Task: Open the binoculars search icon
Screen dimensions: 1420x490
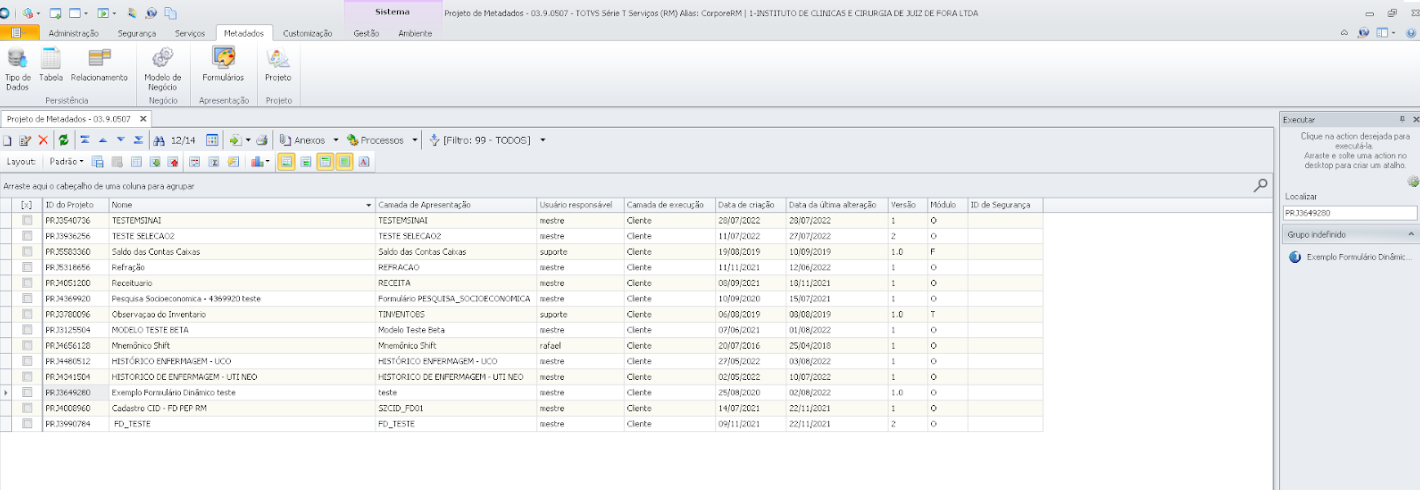Action: pyautogui.click(x=158, y=140)
